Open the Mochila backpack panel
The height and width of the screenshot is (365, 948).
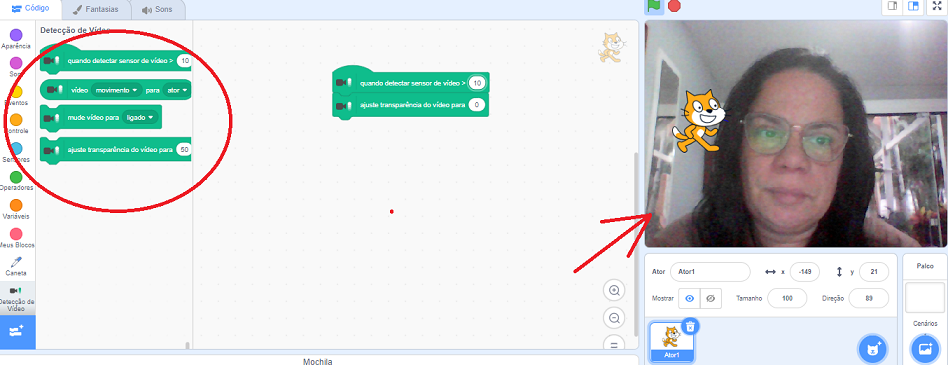coord(318,361)
